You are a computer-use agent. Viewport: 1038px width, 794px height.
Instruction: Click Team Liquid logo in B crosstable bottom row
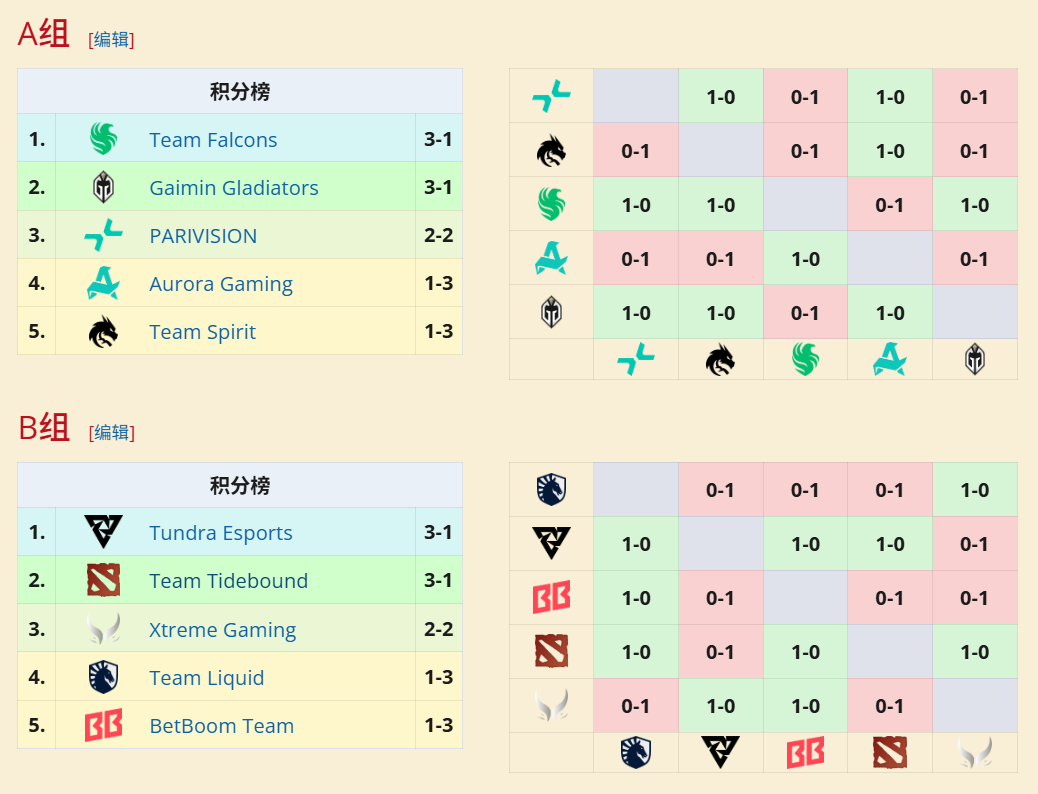(636, 753)
